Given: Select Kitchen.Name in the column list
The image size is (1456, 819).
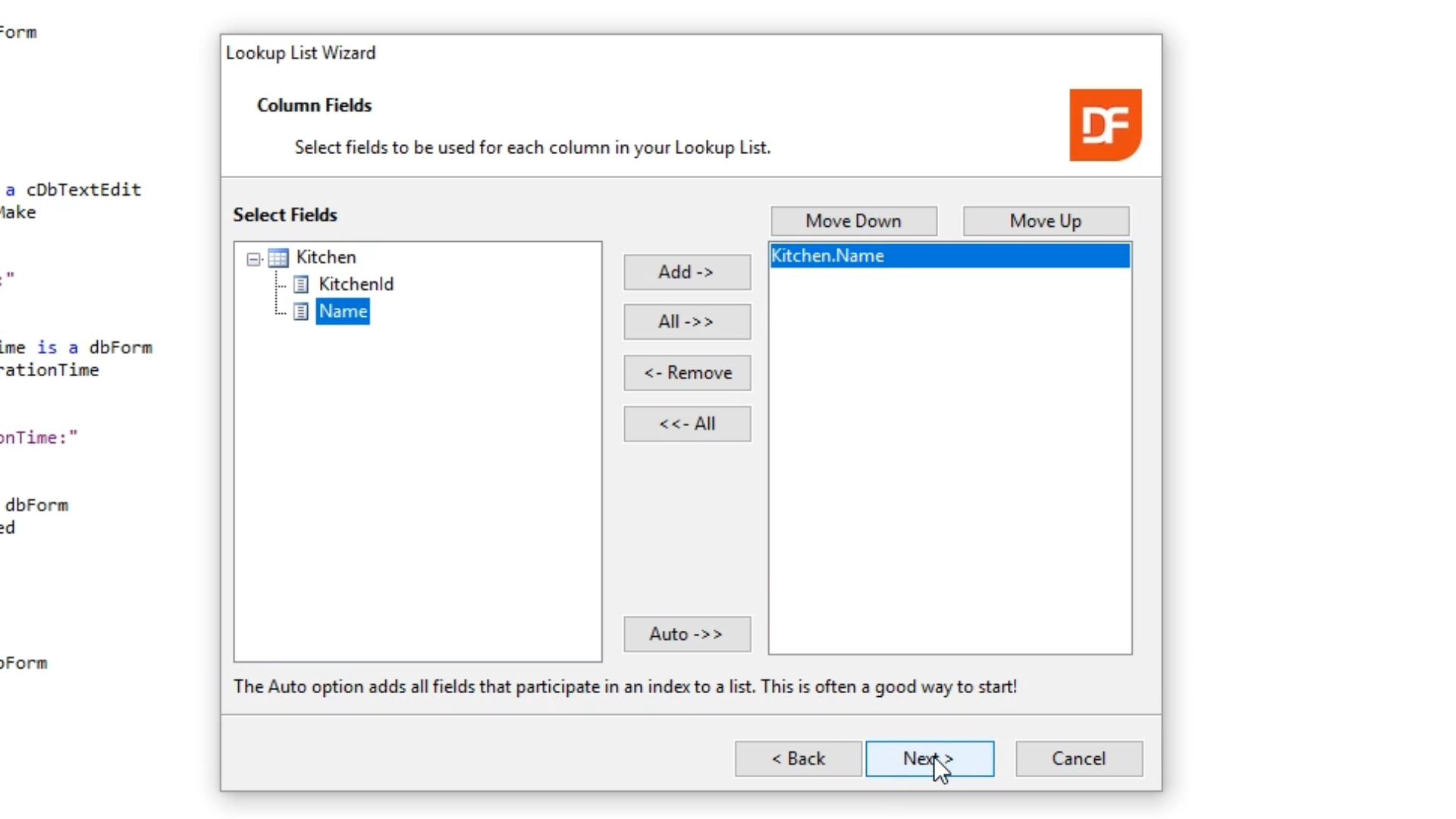Looking at the screenshot, I should pyautogui.click(x=827, y=256).
